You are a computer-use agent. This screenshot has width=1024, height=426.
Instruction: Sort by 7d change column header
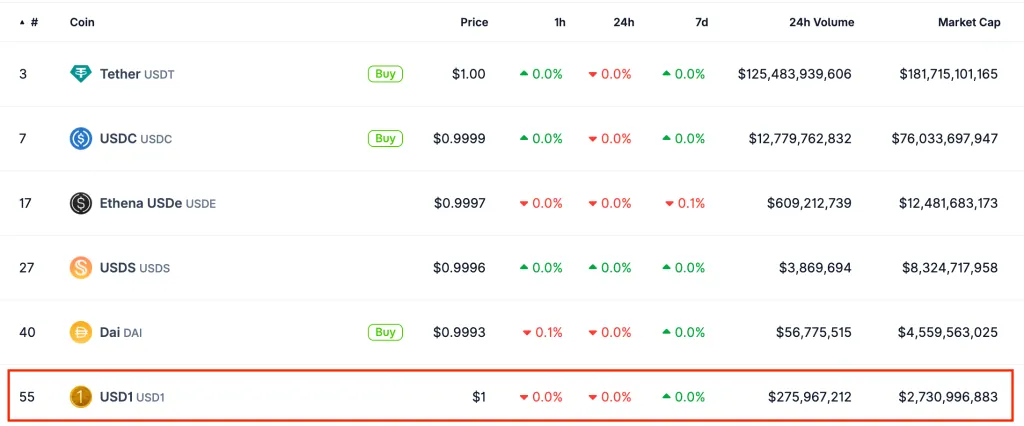(x=701, y=22)
